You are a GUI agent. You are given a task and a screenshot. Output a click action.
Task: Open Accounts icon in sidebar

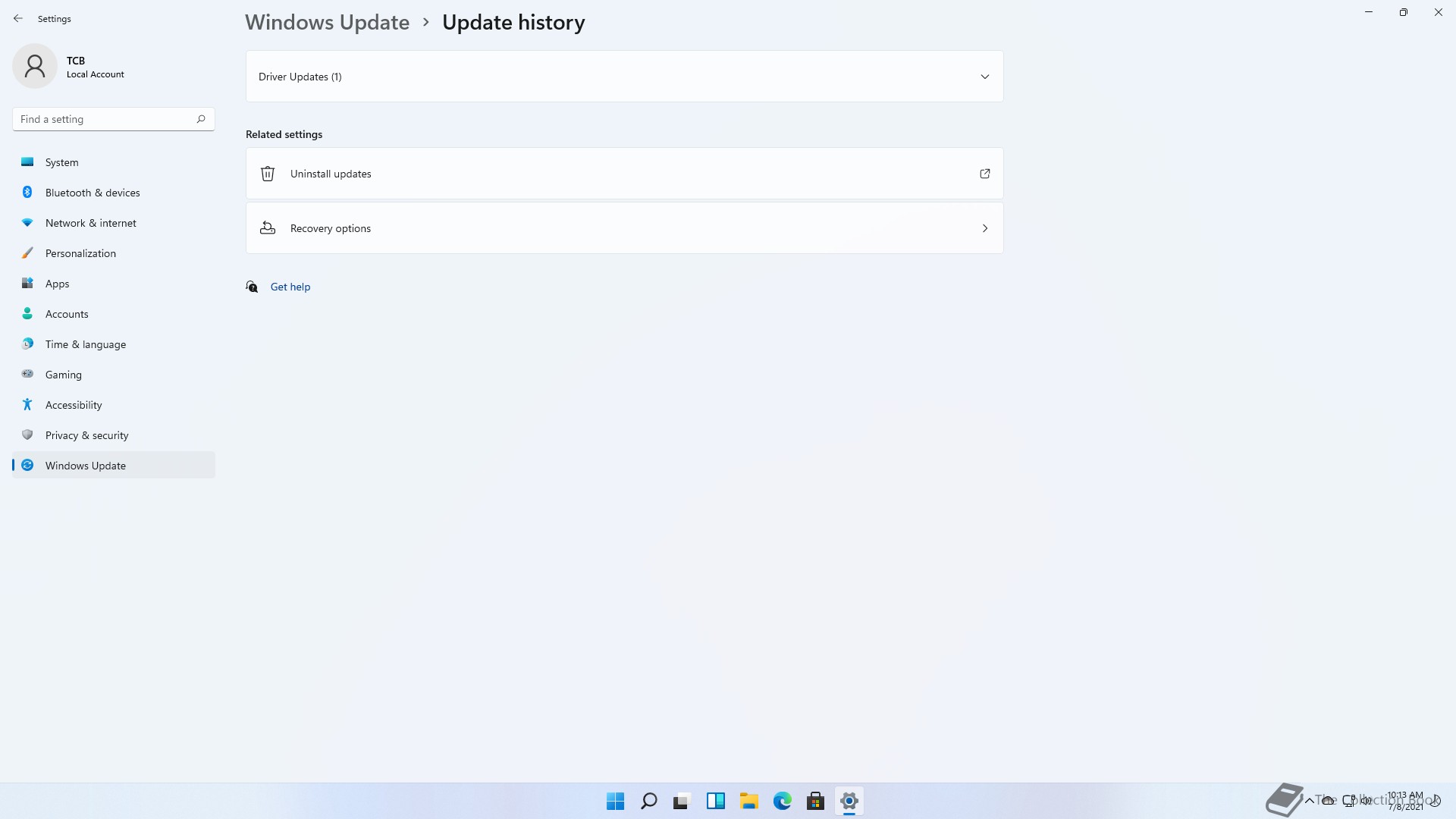(x=27, y=314)
